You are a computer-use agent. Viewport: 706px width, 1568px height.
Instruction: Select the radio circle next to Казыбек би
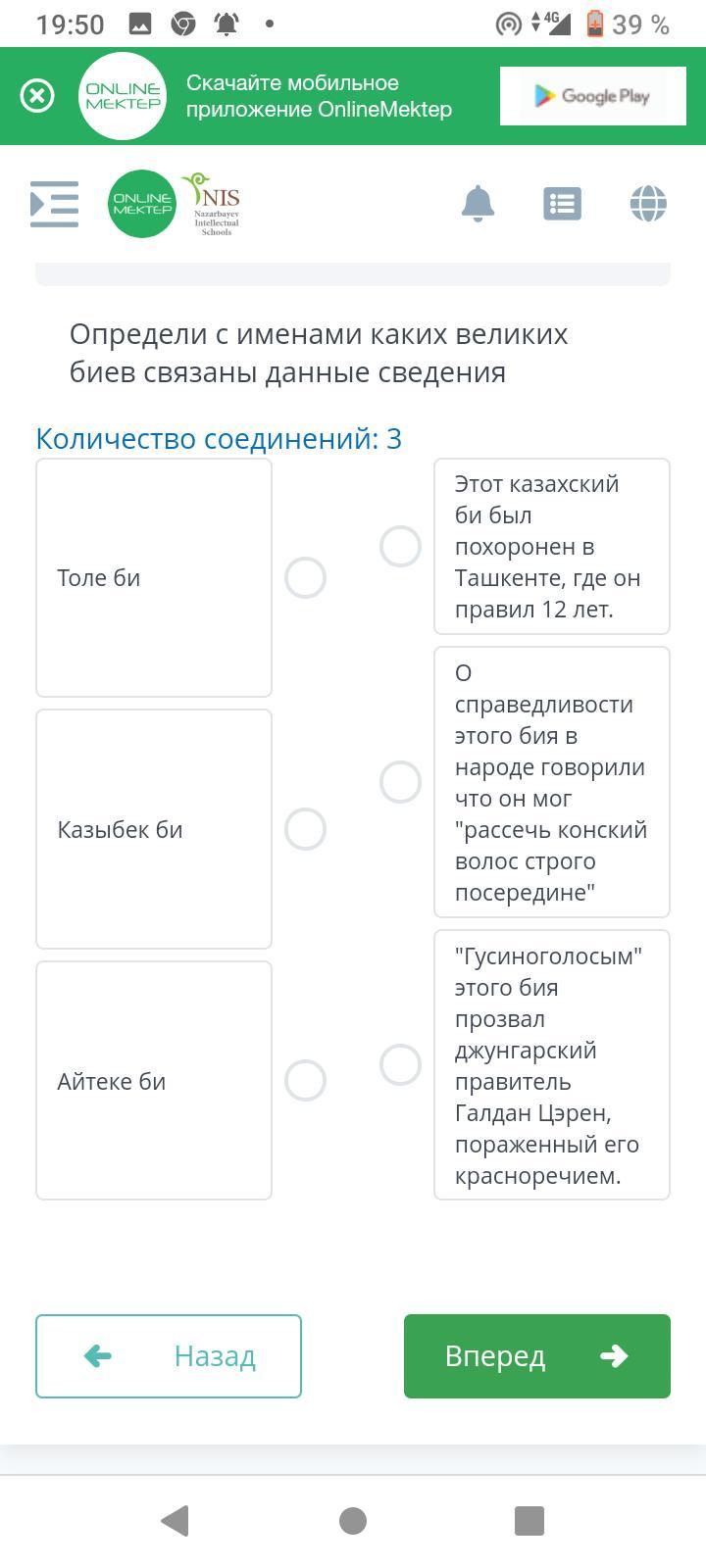pos(305,829)
